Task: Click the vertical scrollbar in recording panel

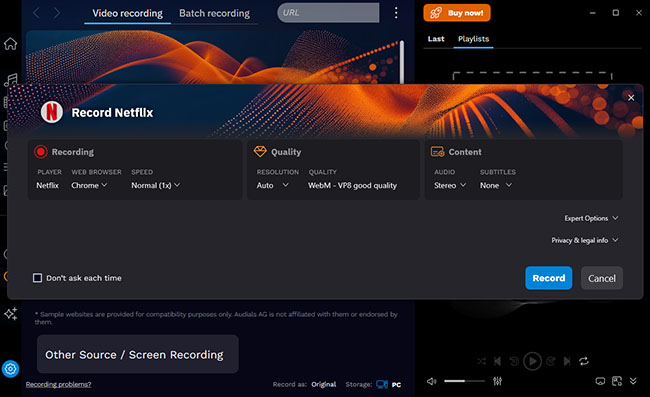Action: coord(402,62)
